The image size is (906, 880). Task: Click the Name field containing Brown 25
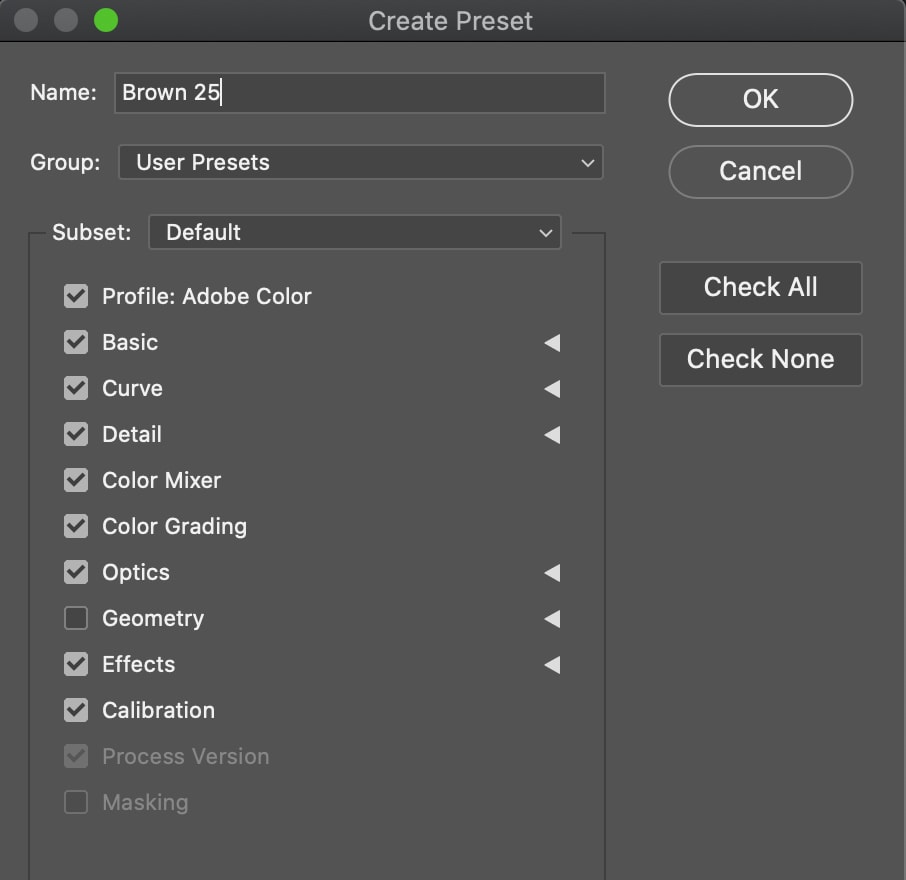(359, 92)
